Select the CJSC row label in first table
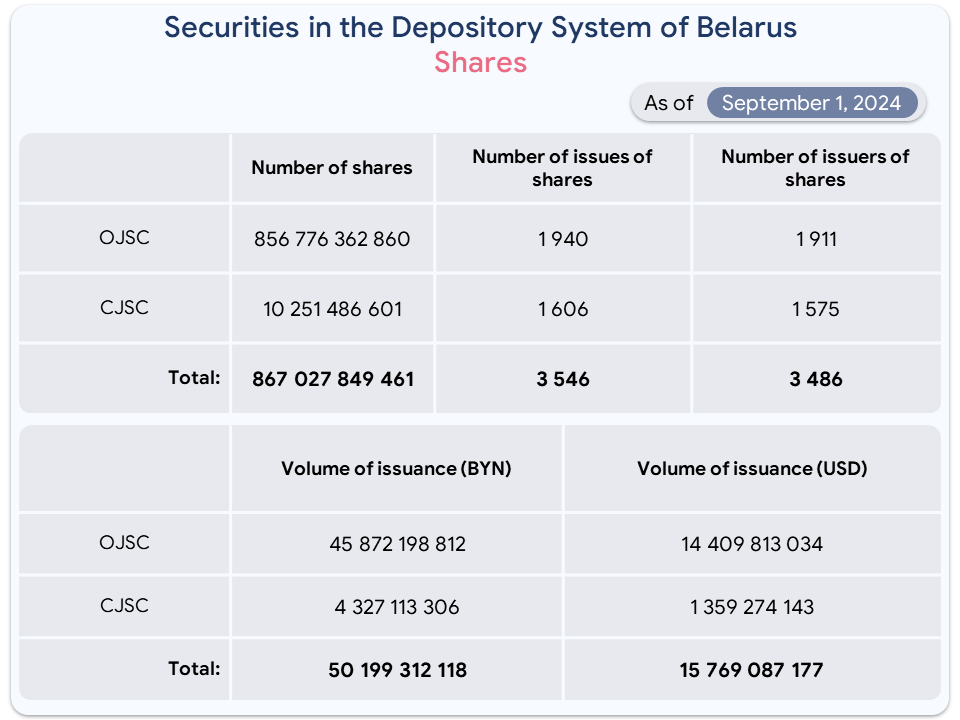The height and width of the screenshot is (720, 960). (124, 307)
